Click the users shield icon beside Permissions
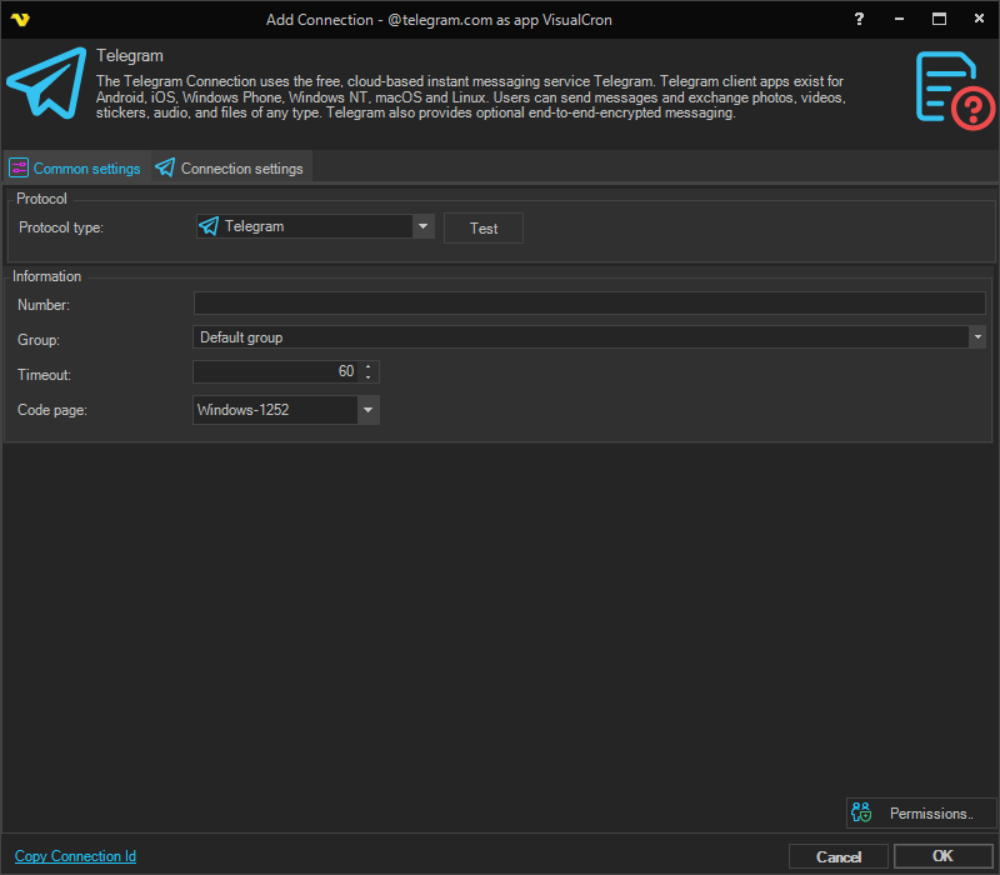 tap(862, 813)
